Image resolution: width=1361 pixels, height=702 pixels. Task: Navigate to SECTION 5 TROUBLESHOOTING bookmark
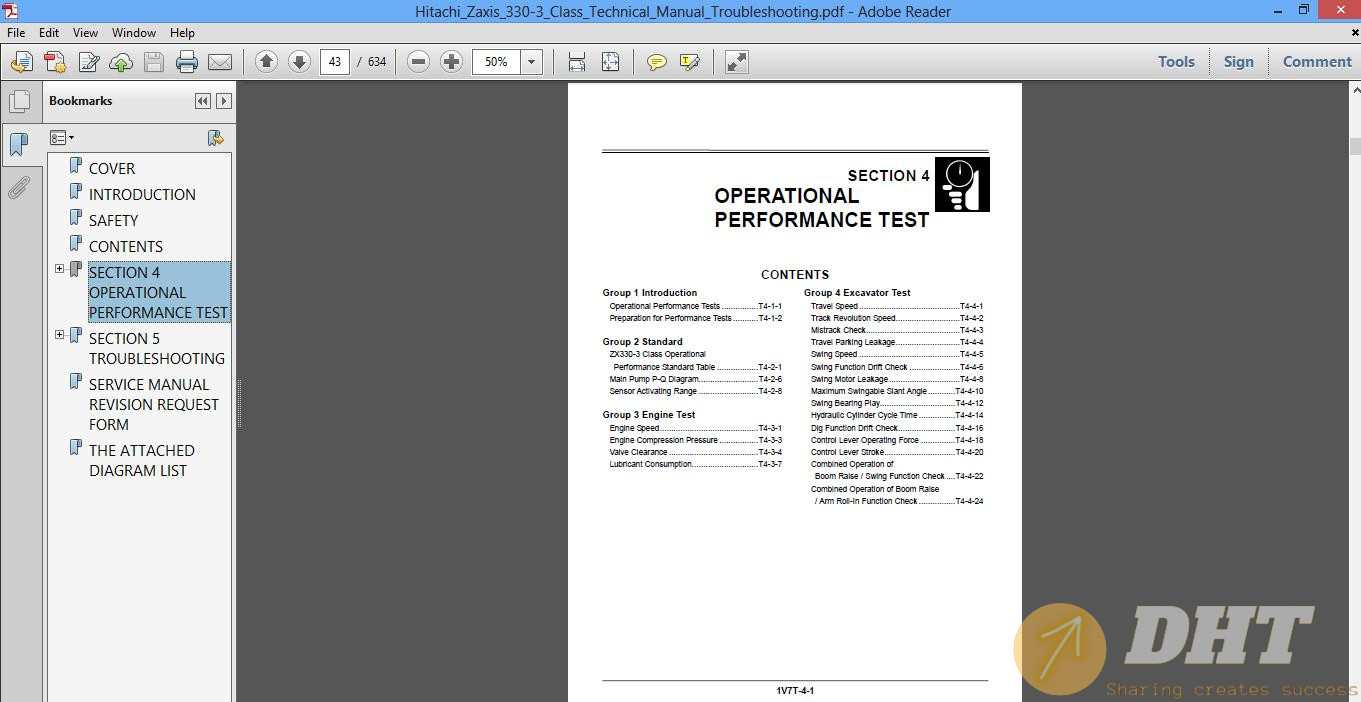(157, 349)
